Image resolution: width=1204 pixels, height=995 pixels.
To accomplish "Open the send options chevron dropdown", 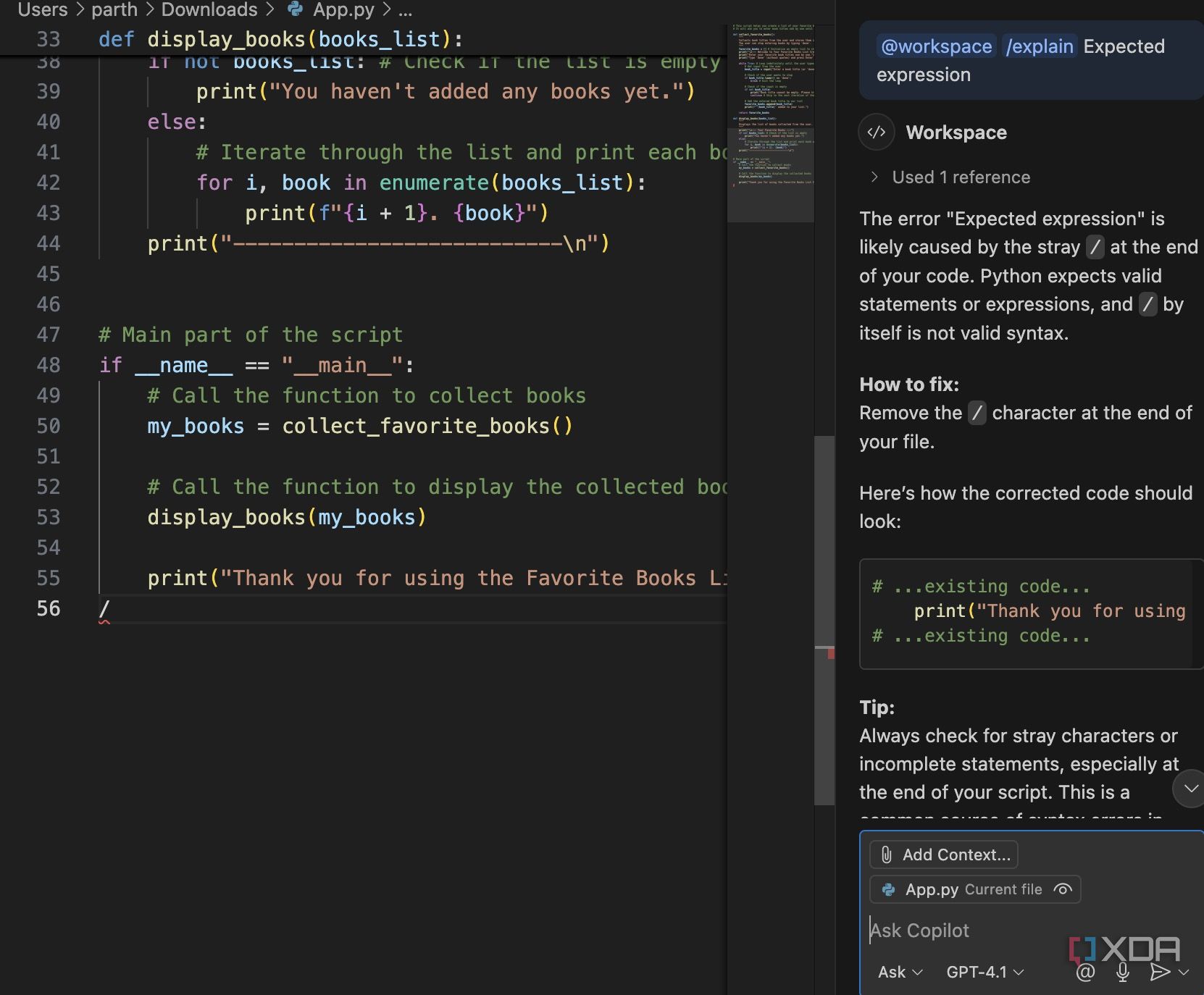I will click(1184, 972).
